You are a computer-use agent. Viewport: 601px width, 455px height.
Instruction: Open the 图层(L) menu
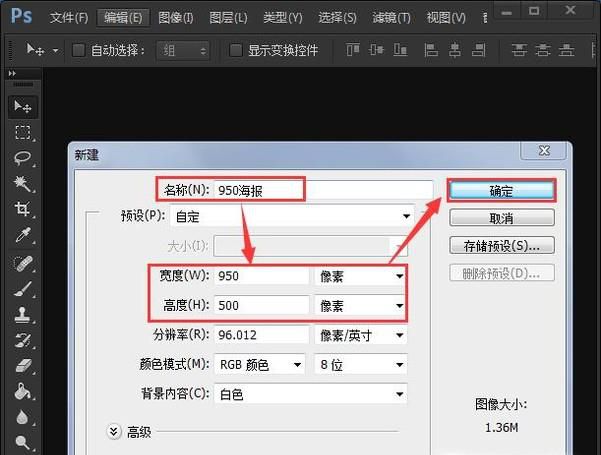tap(228, 18)
